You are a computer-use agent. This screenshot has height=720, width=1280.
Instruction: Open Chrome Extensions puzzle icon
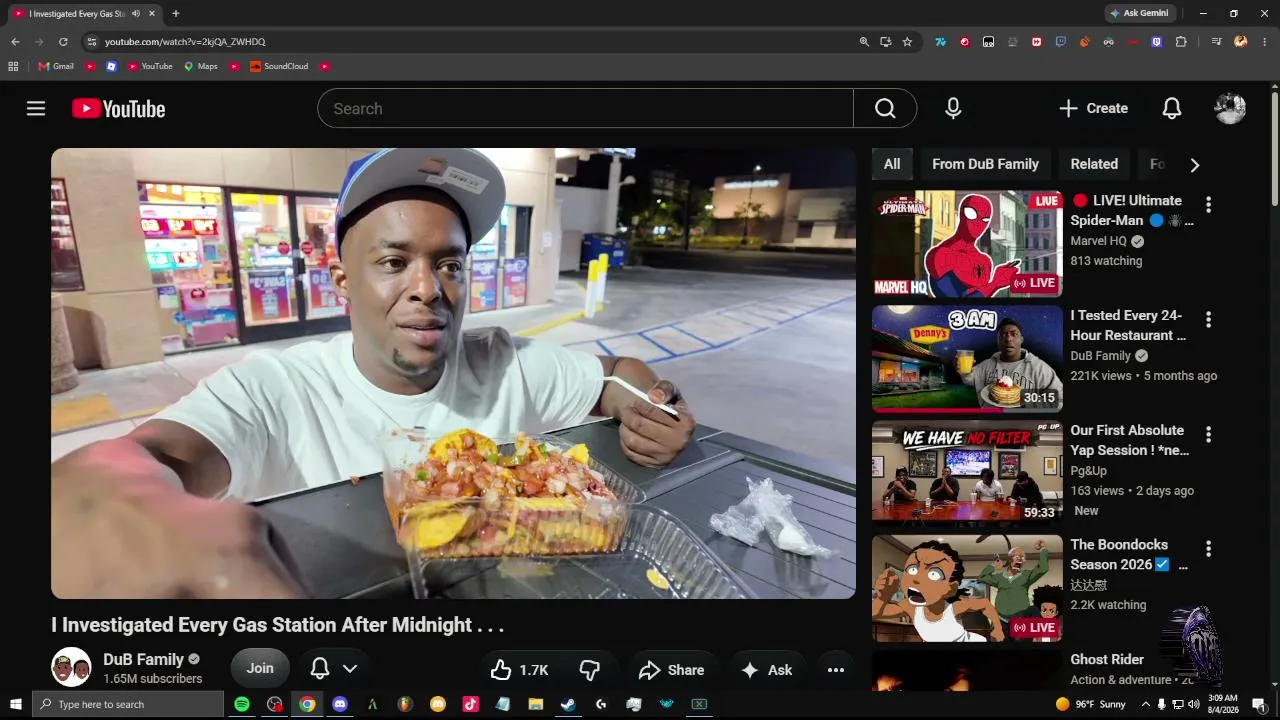click(x=1181, y=42)
